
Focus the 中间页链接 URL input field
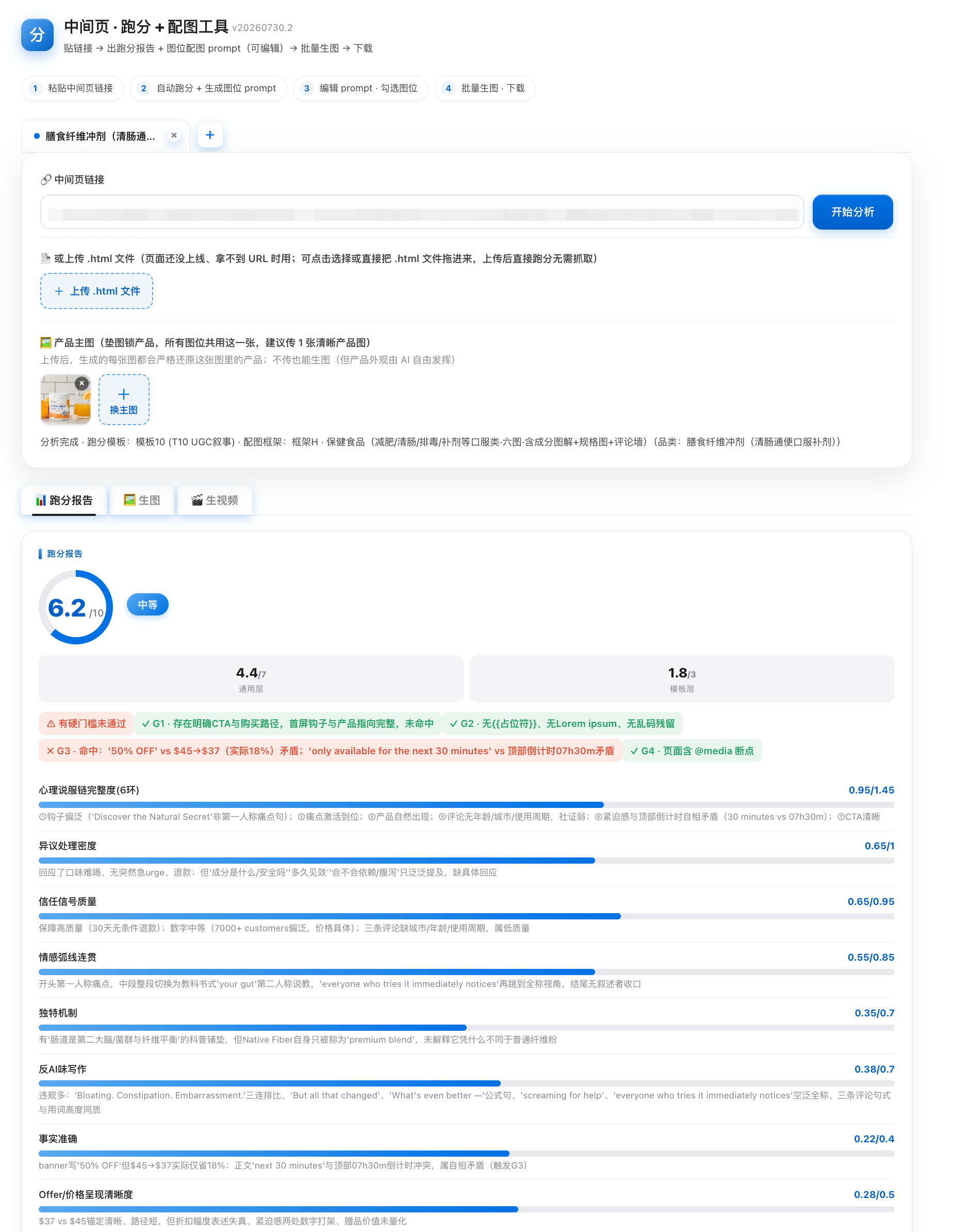click(x=422, y=212)
